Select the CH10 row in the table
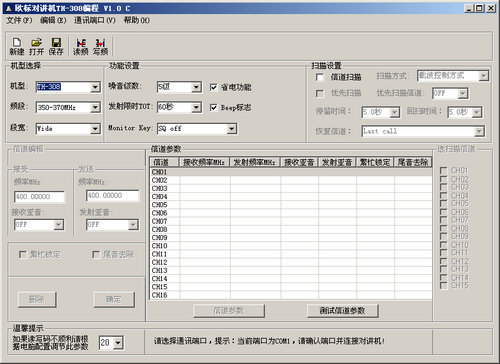The image size is (500, 364). click(x=291, y=246)
